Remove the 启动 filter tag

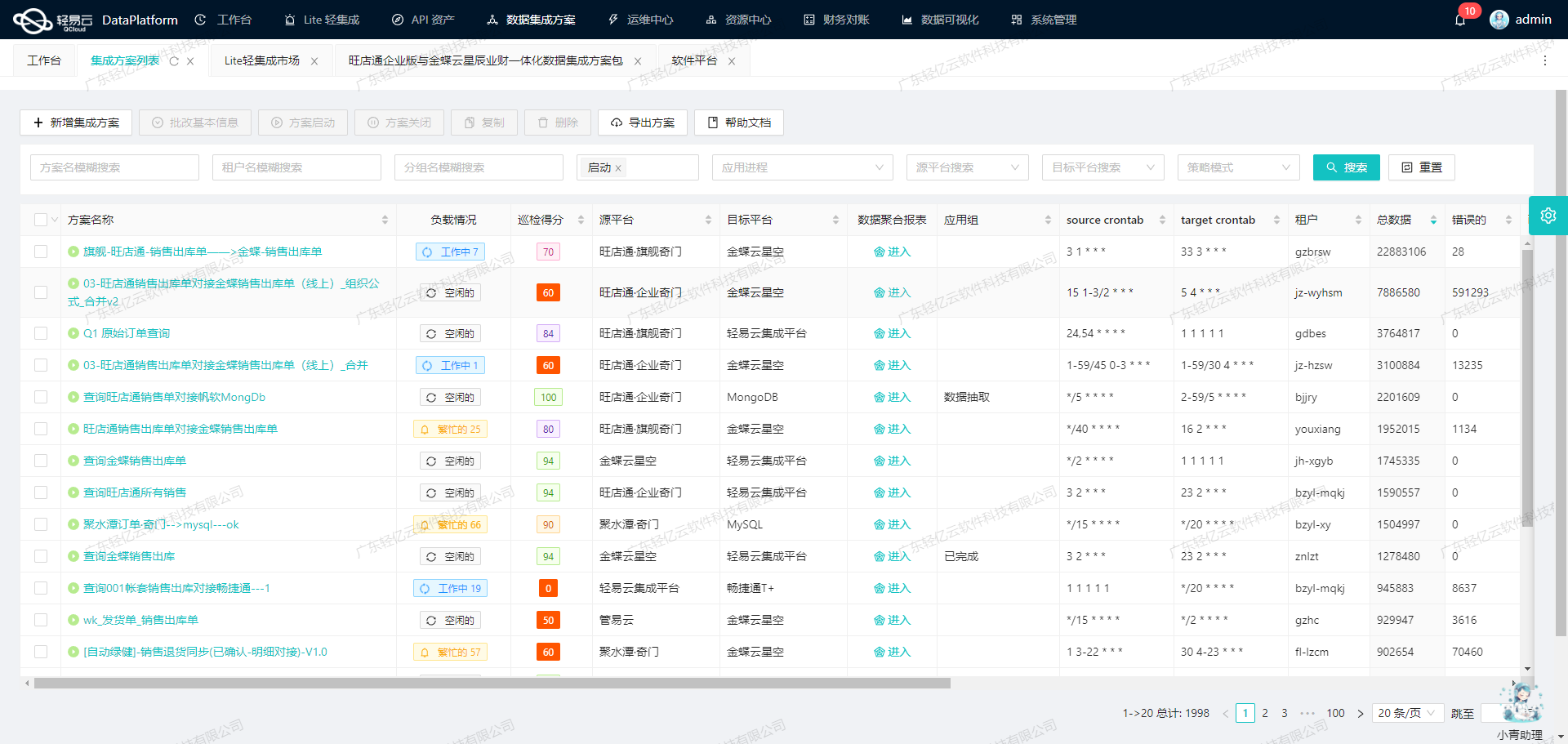pos(619,167)
